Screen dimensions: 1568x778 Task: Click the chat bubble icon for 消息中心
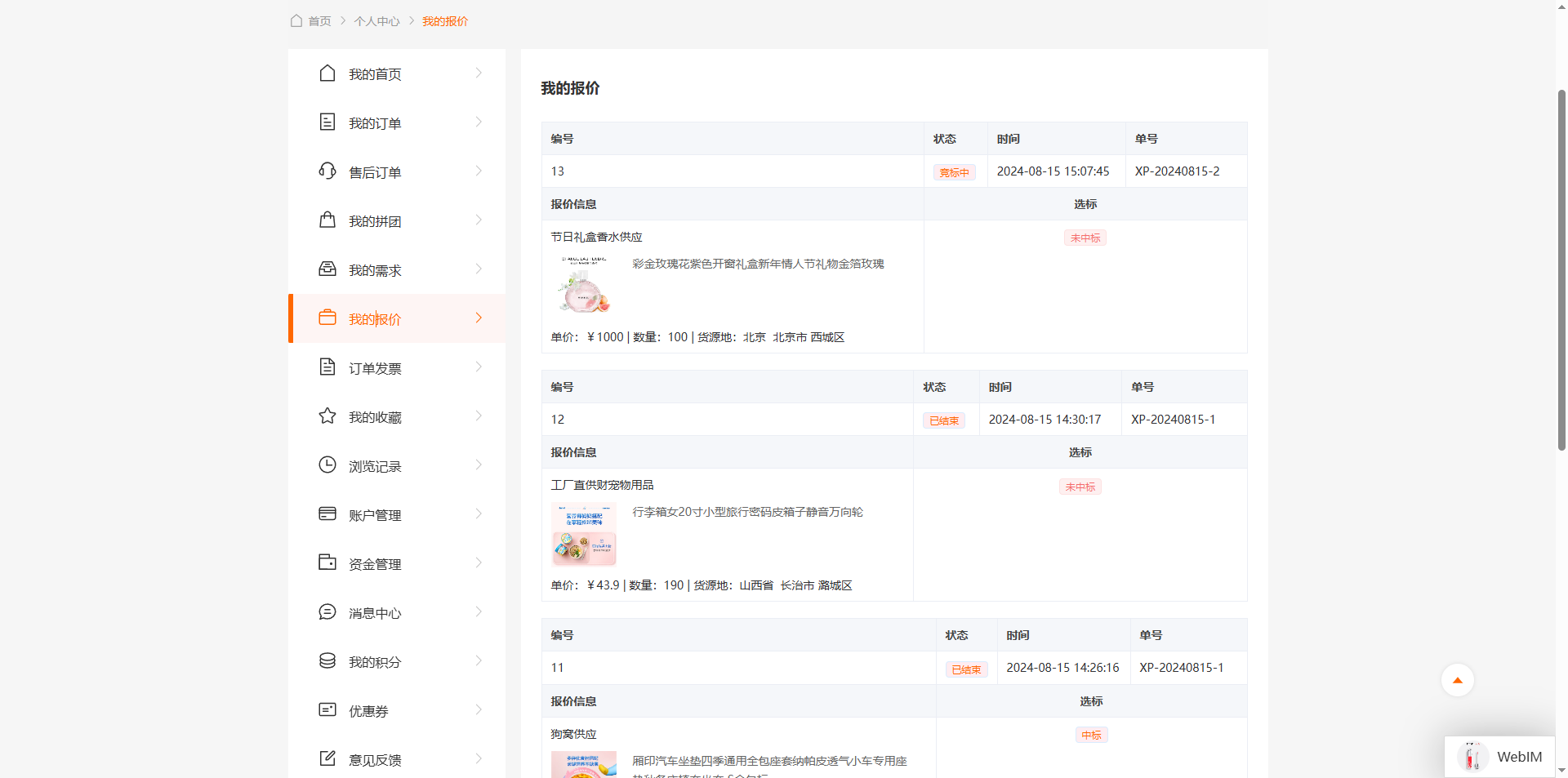[327, 612]
